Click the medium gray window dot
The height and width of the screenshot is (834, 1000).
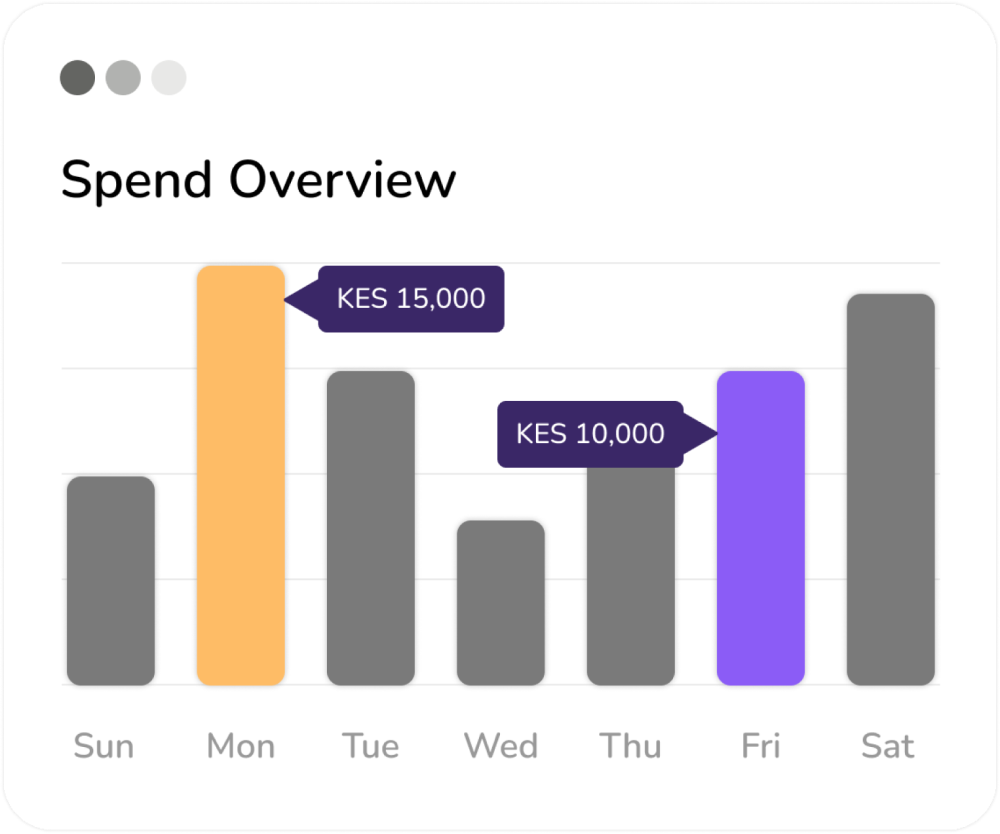pos(123,77)
